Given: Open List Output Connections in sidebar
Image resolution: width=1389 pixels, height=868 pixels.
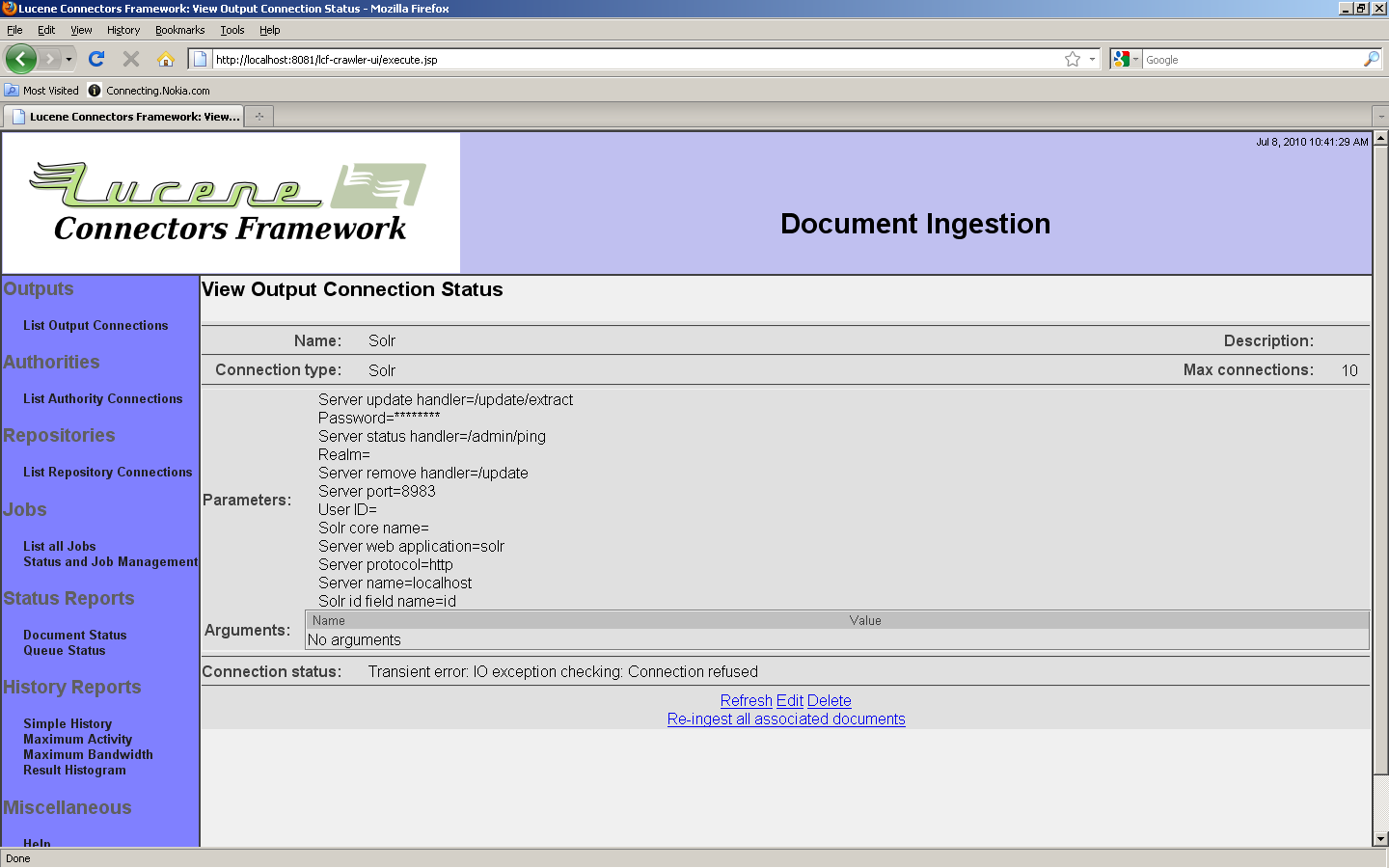Looking at the screenshot, I should pos(95,325).
